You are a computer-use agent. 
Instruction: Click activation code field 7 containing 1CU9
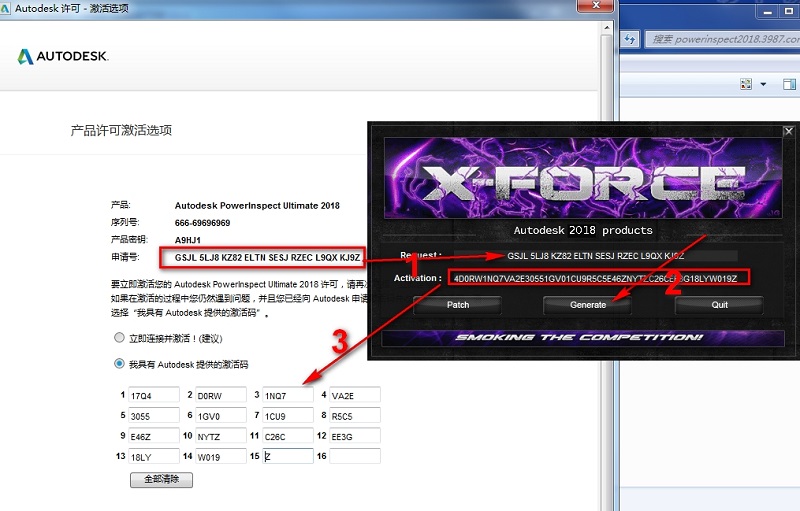click(x=288, y=416)
